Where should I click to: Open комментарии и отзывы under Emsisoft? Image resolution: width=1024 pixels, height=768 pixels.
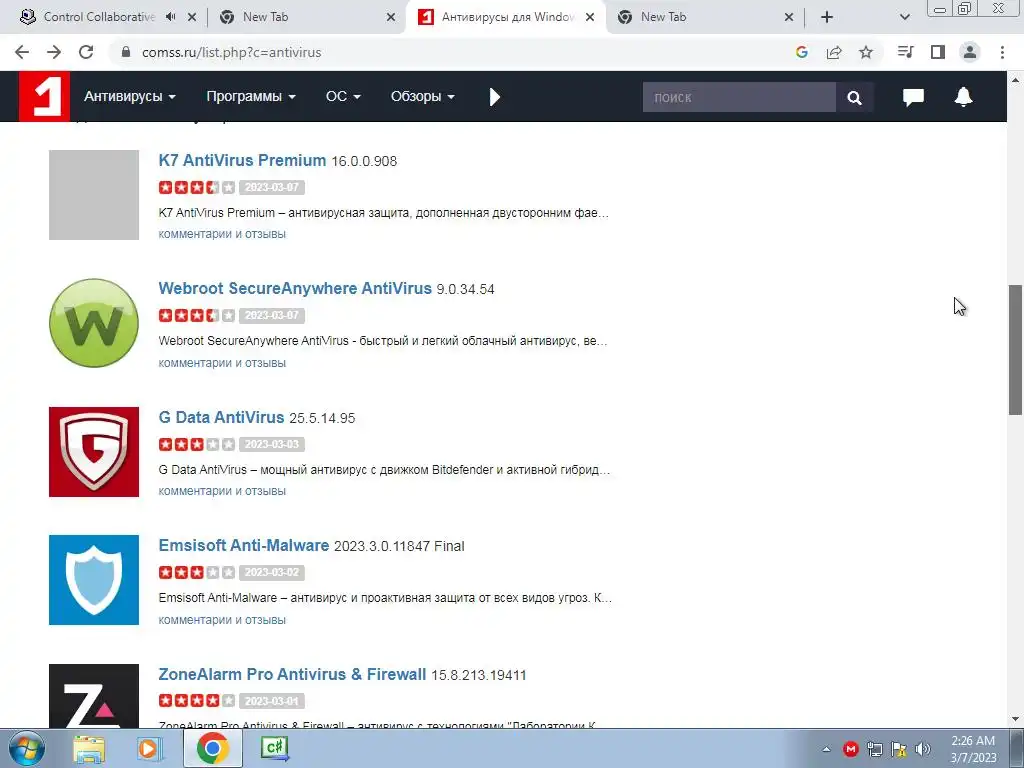(x=222, y=620)
